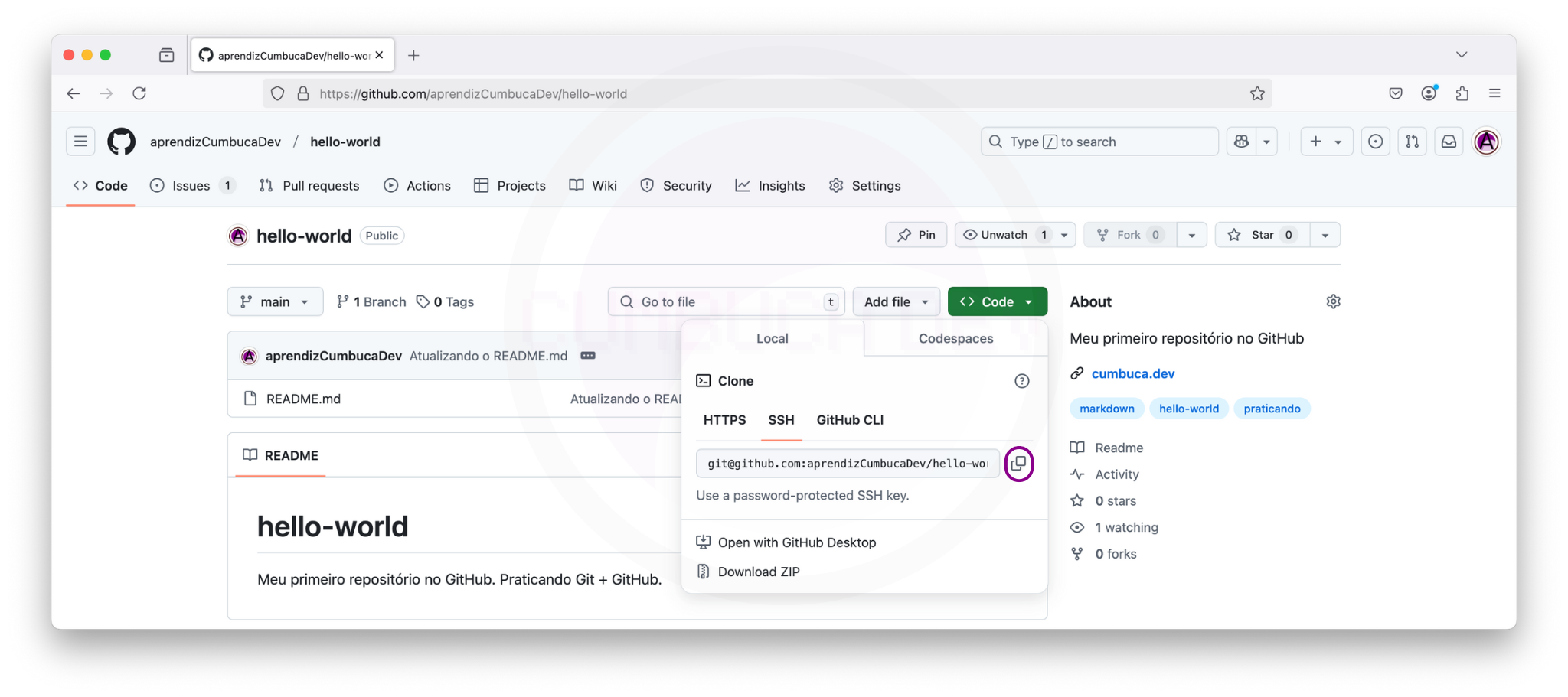Expand the Fork options arrow
1568x697 pixels.
pyautogui.click(x=1191, y=235)
